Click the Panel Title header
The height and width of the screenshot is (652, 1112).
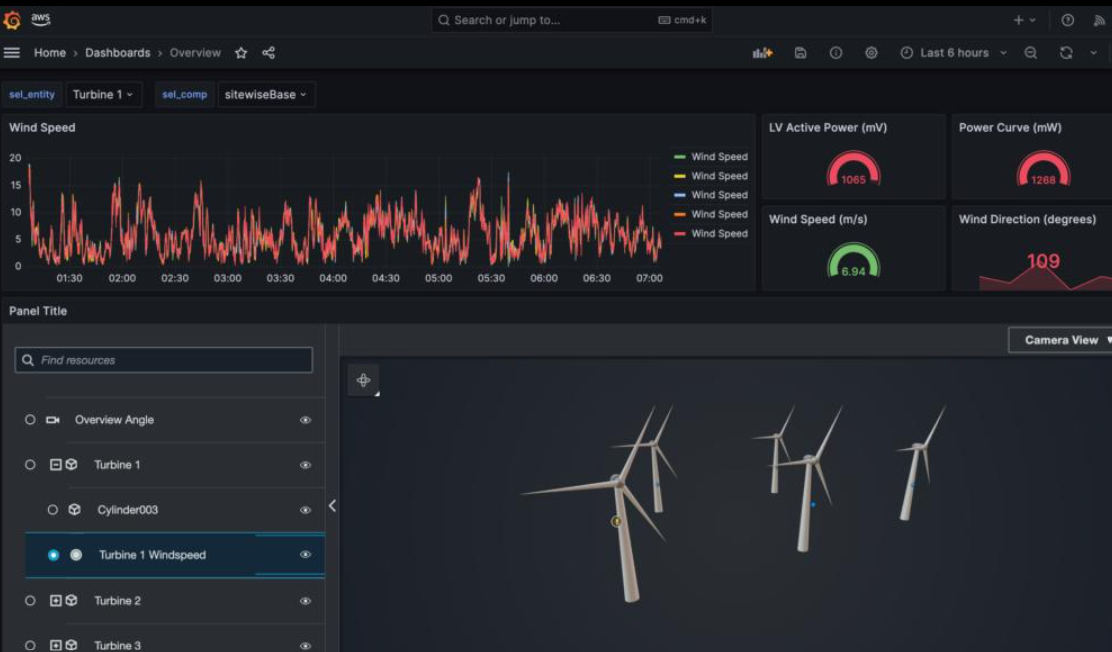[38, 311]
